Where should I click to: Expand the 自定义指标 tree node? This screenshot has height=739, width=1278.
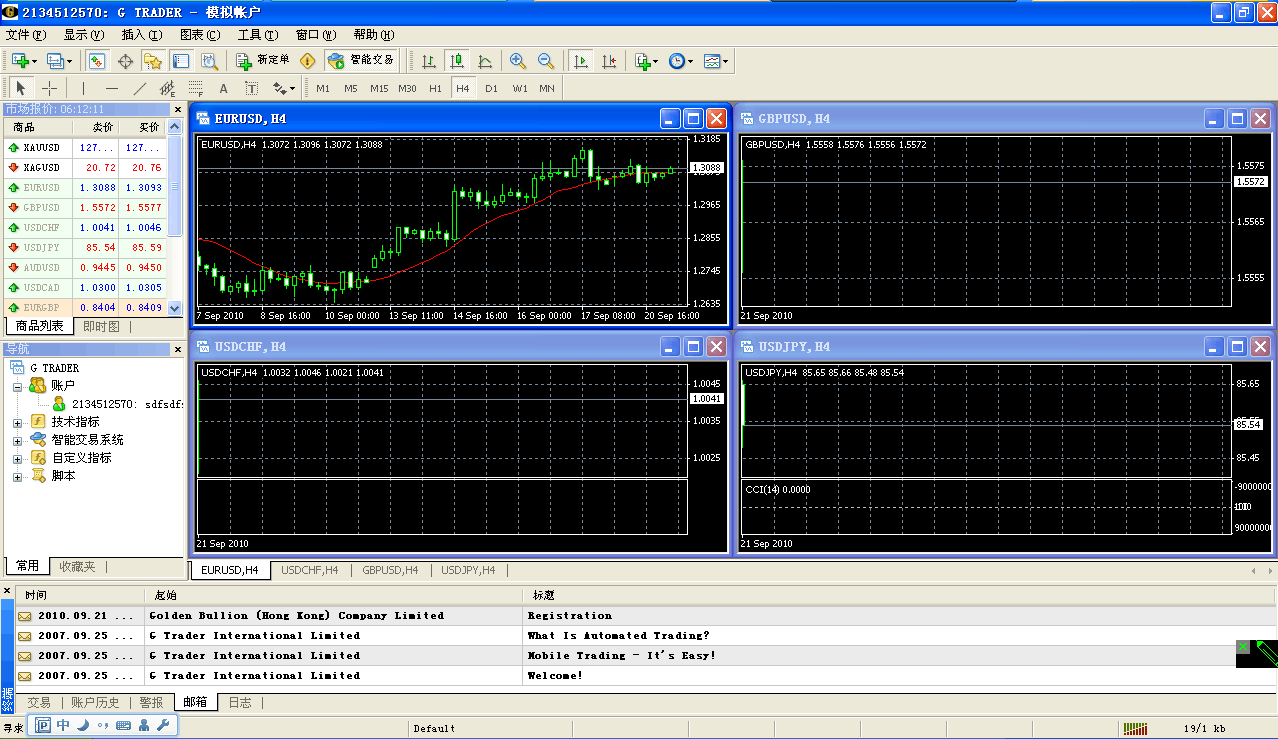coord(17,459)
